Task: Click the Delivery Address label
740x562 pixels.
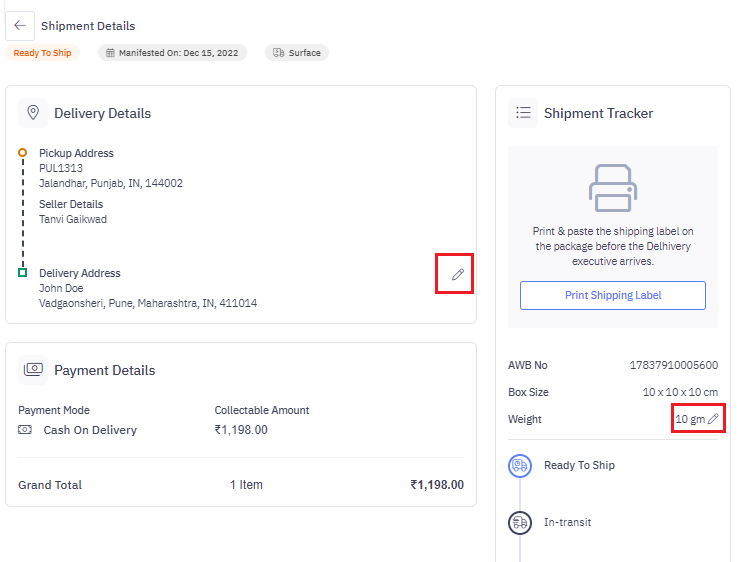Action: [x=80, y=273]
